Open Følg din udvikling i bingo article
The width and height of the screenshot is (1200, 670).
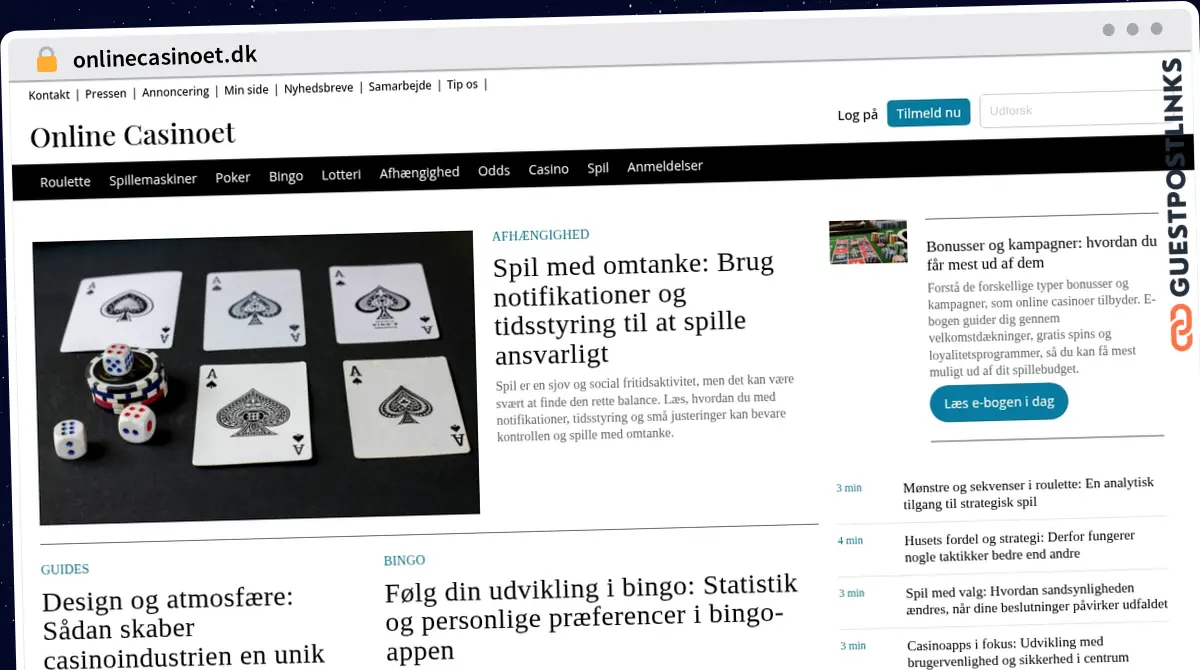point(592,617)
